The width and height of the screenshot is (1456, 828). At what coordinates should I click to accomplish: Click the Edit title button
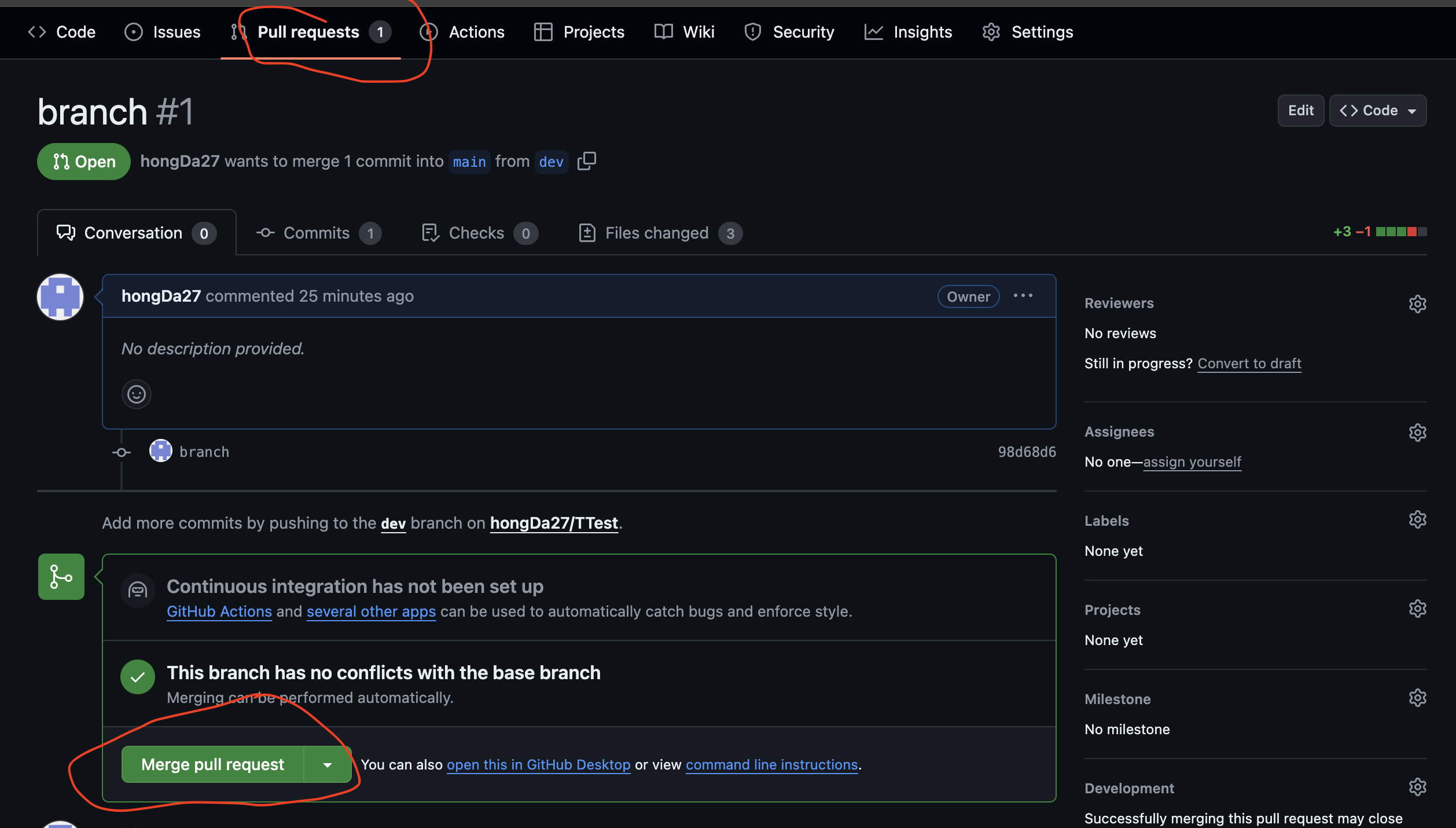(x=1300, y=110)
